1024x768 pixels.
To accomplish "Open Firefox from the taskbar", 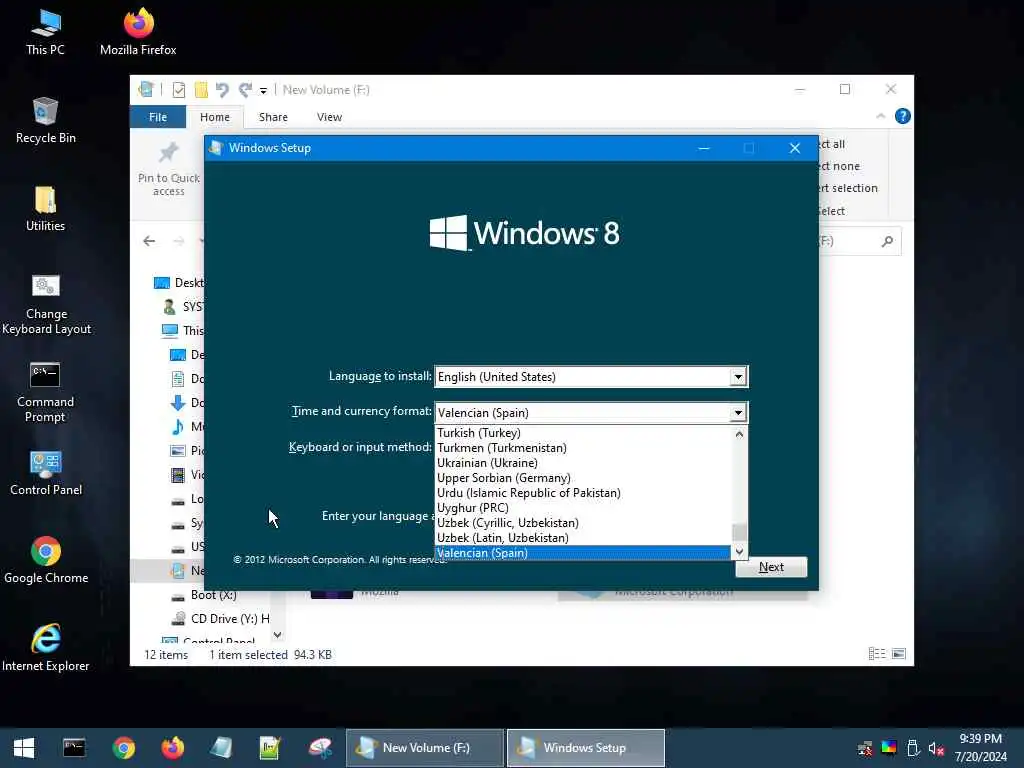I will click(172, 748).
